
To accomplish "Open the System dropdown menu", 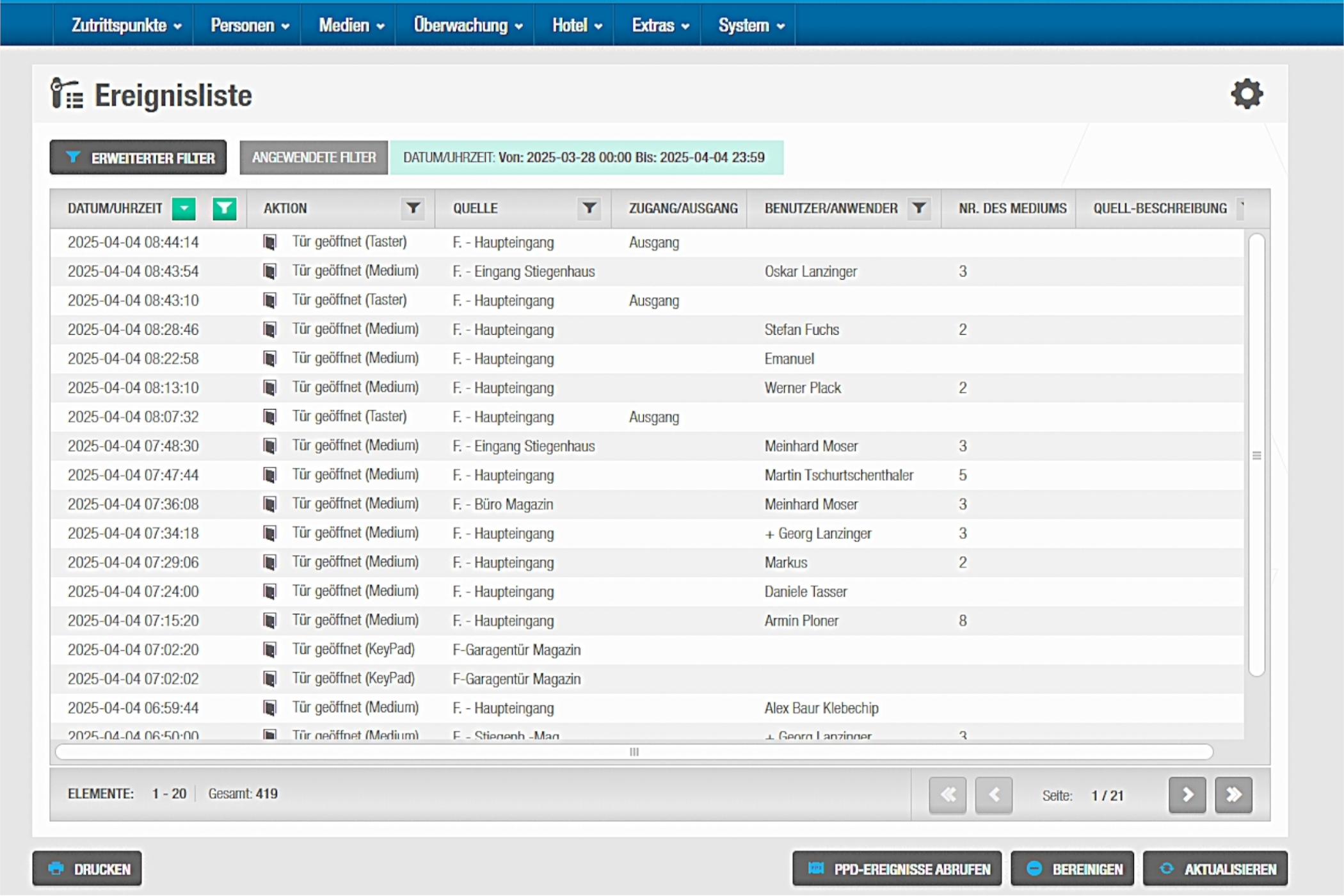I will 750,26.
